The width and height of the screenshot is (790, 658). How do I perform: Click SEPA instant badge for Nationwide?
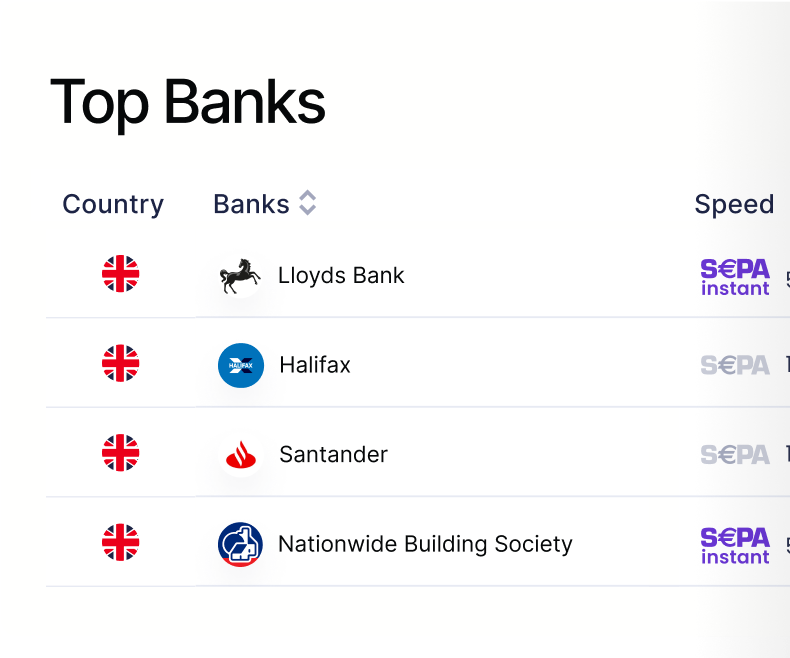pos(735,546)
